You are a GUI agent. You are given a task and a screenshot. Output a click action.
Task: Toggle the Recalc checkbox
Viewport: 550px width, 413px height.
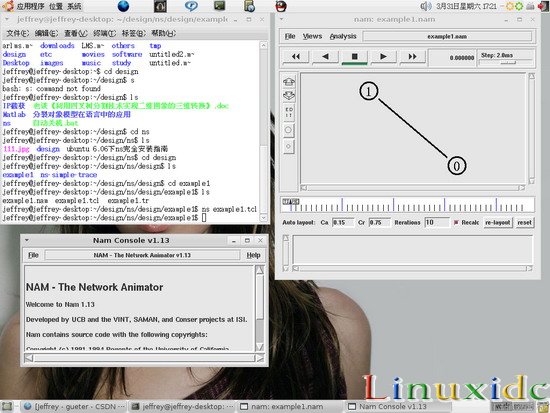click(x=456, y=222)
